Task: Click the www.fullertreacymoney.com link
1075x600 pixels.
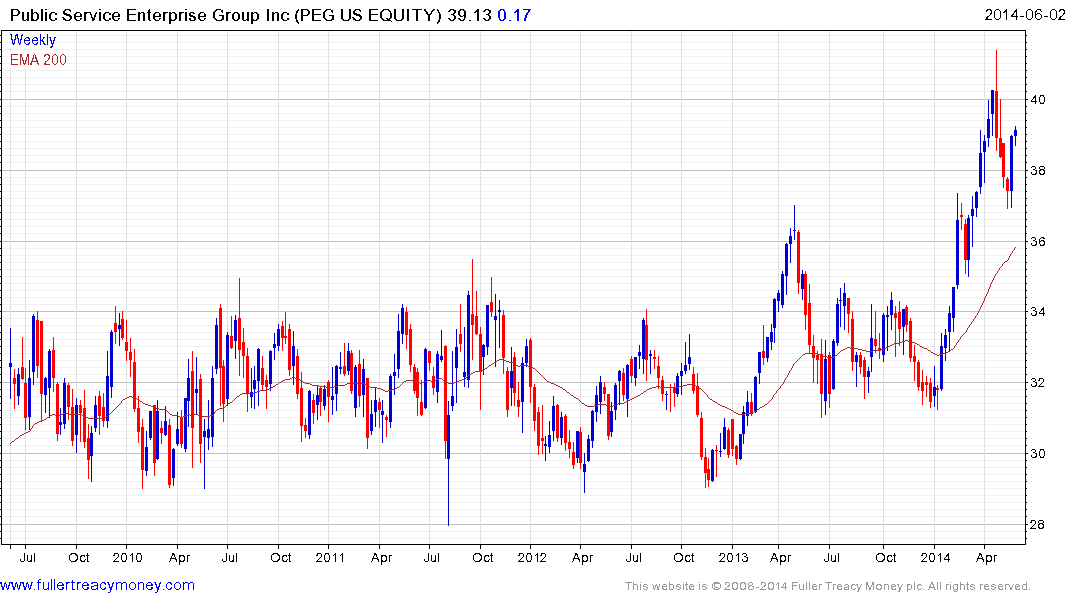Action: [x=97, y=585]
